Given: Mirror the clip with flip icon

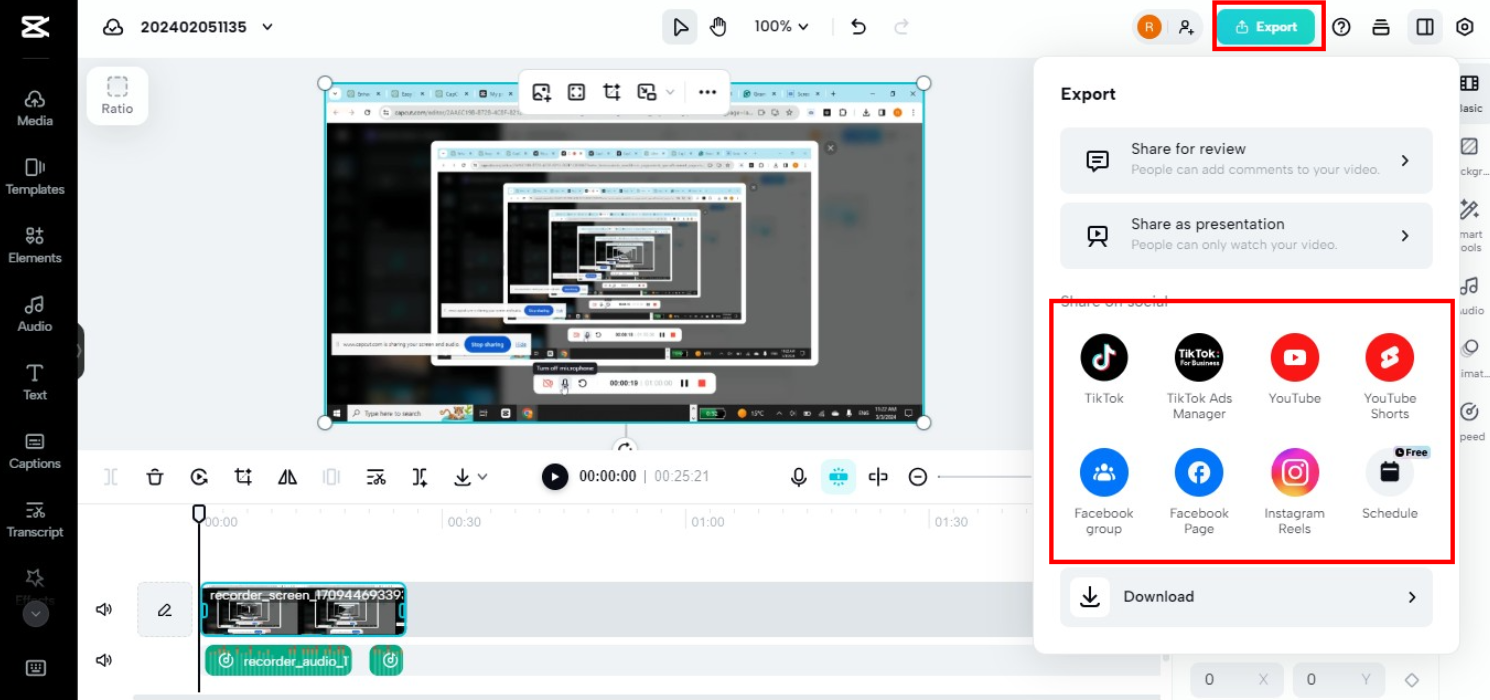Looking at the screenshot, I should tap(287, 477).
